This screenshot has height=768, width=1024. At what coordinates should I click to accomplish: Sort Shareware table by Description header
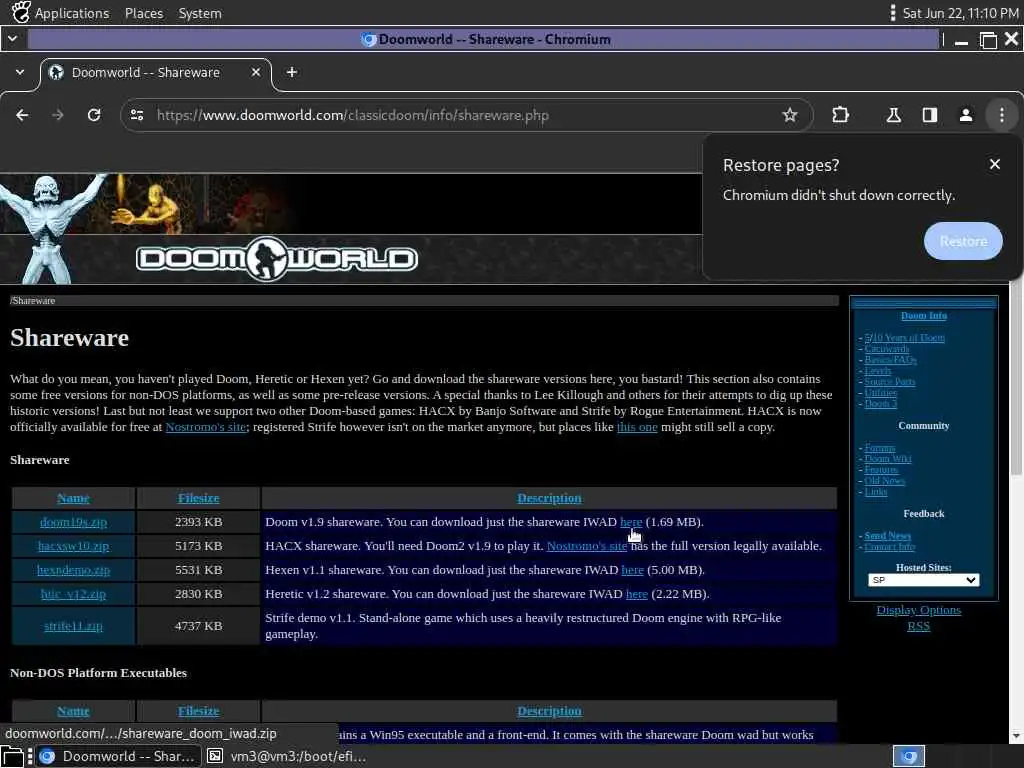coord(549,498)
